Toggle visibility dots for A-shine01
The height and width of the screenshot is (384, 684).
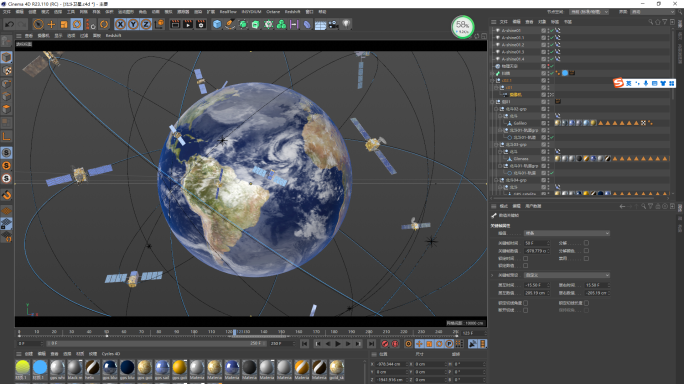point(548,31)
